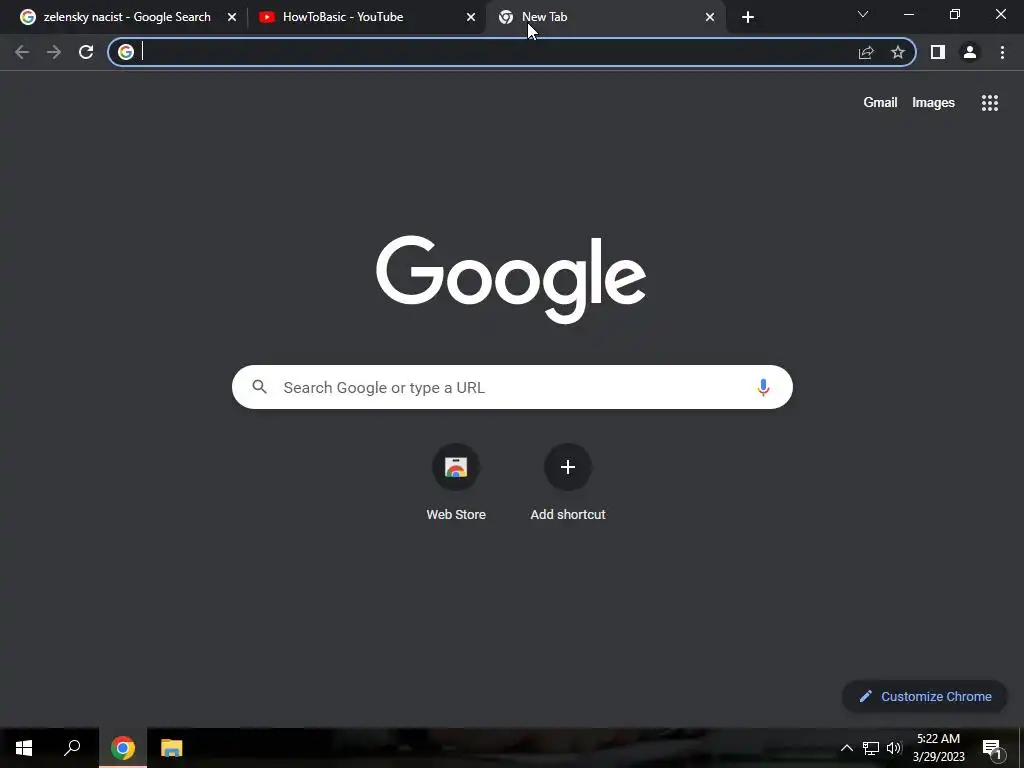Open Gmail link

[x=880, y=103]
